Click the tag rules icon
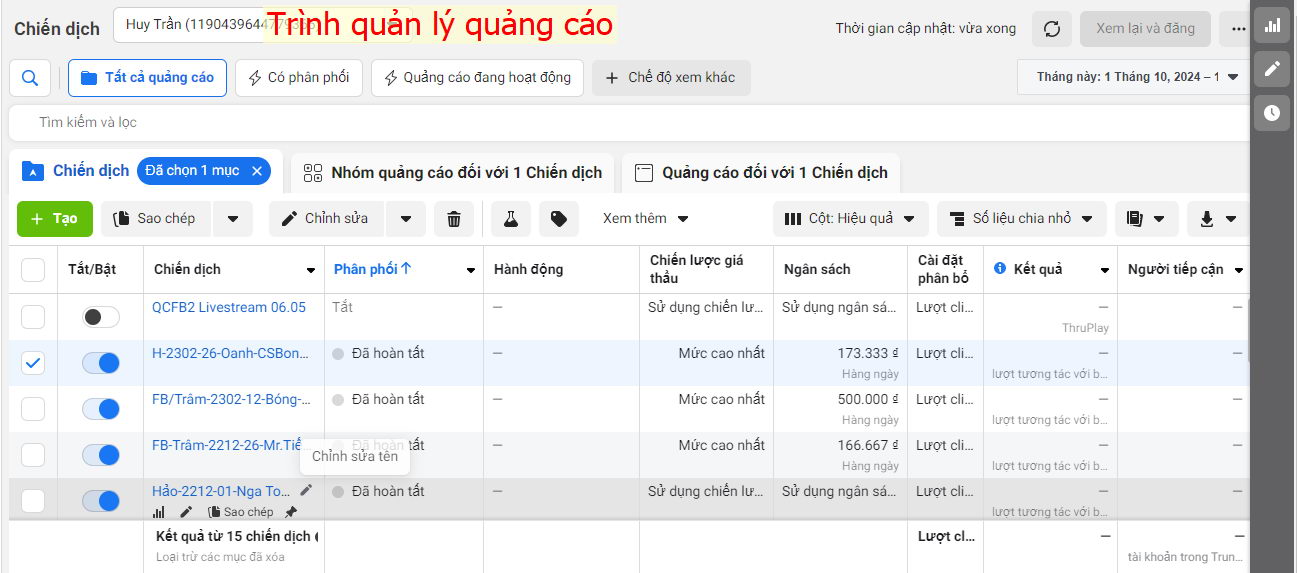1297x573 pixels. point(559,219)
